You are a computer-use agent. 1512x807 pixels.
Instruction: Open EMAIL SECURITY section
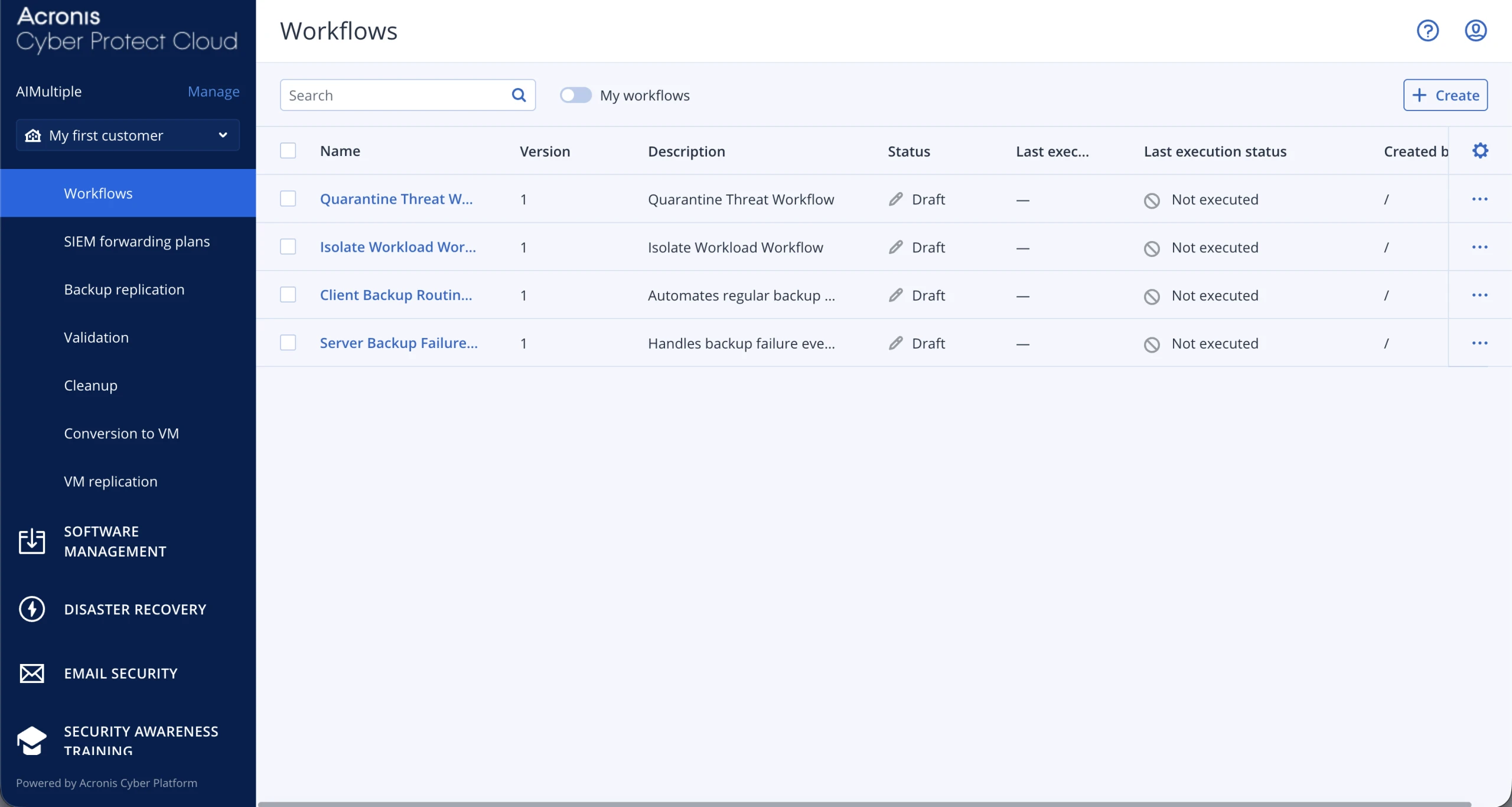click(x=121, y=673)
